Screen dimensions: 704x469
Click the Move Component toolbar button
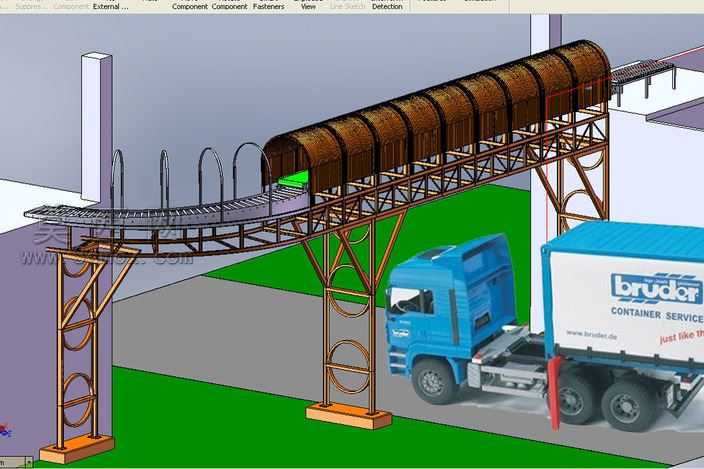click(x=189, y=5)
